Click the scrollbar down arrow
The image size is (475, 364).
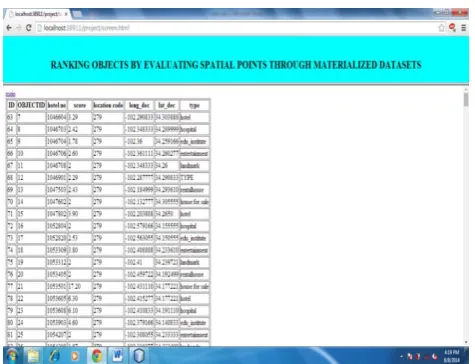(466, 342)
